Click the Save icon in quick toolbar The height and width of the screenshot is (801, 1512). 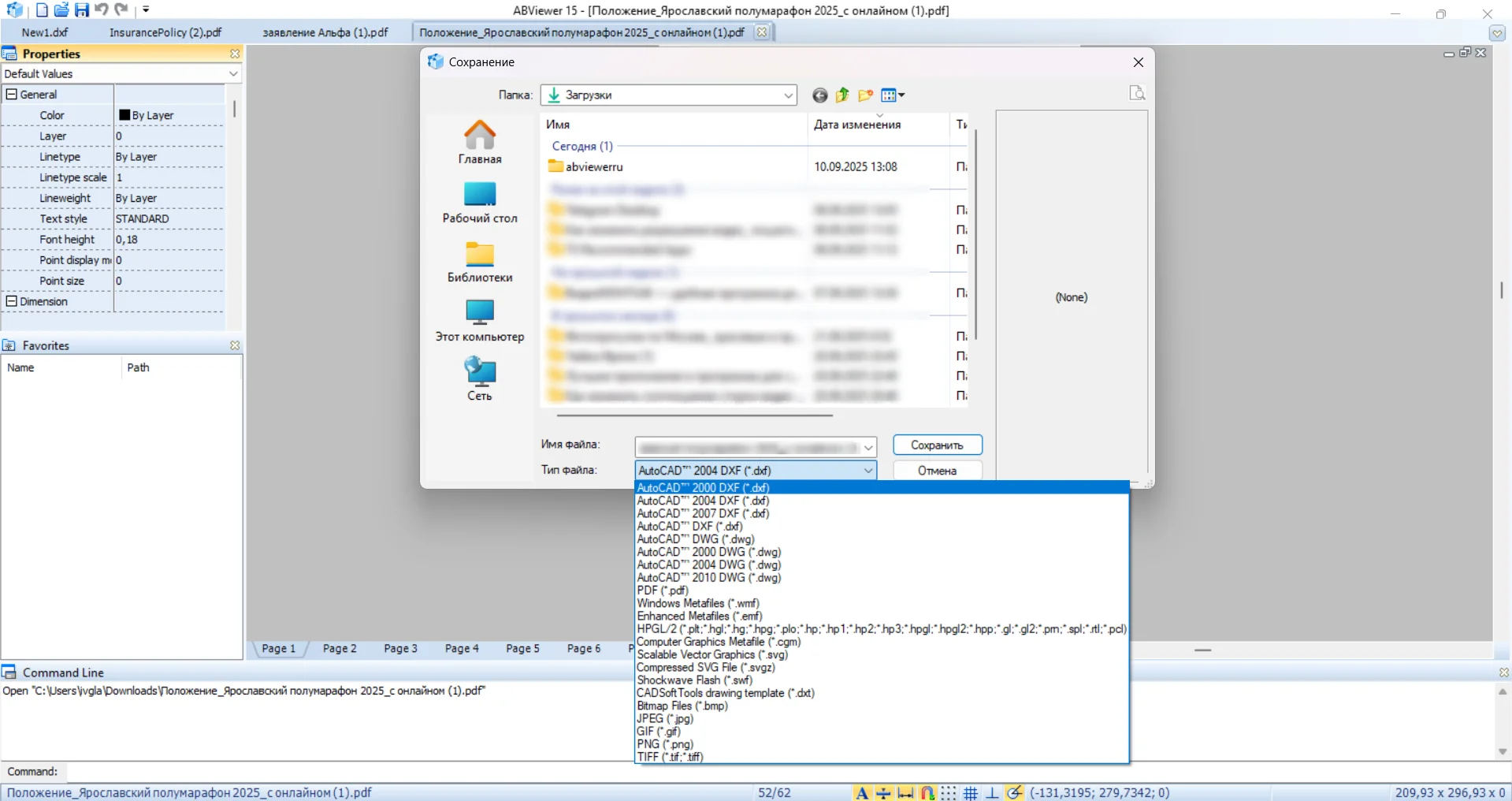pos(82,10)
